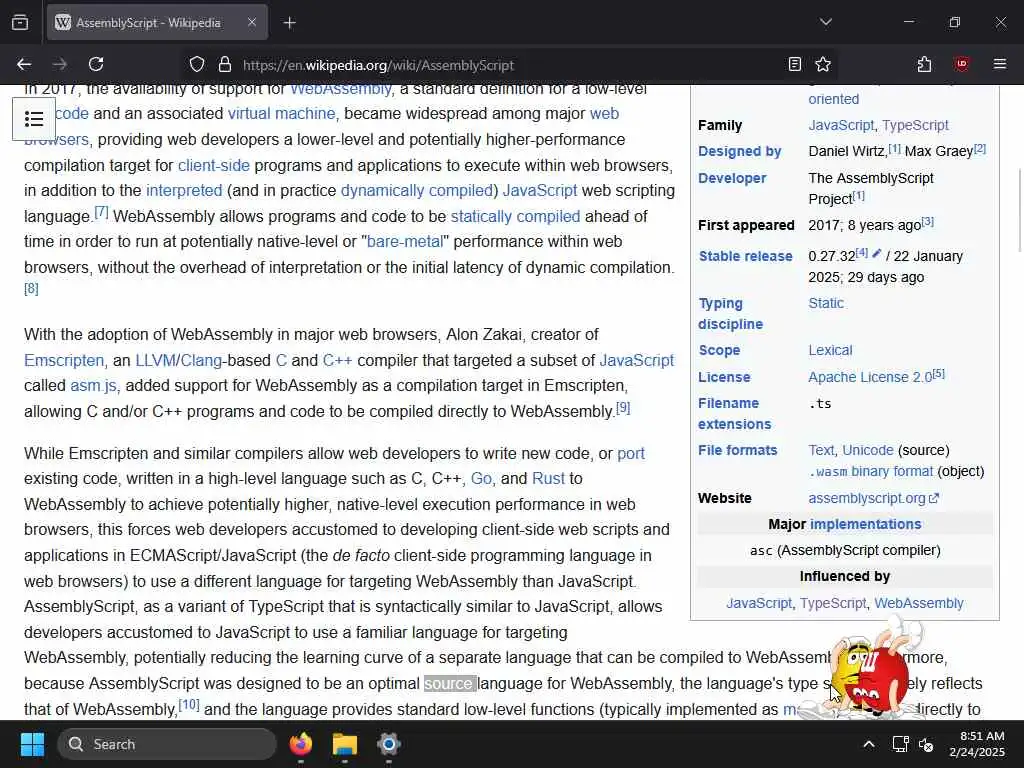The width and height of the screenshot is (1024, 768).
Task: Open the client-side link
Action: 214,165
